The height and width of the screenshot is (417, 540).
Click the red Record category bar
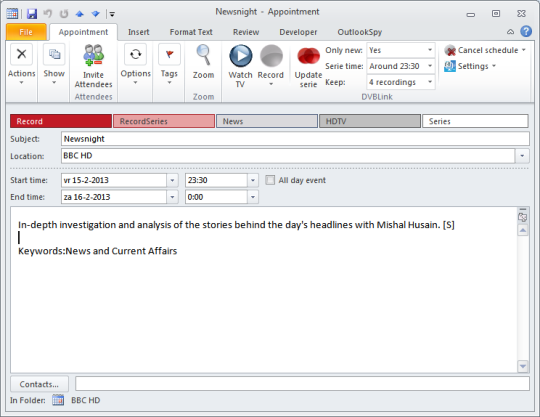coord(61,121)
